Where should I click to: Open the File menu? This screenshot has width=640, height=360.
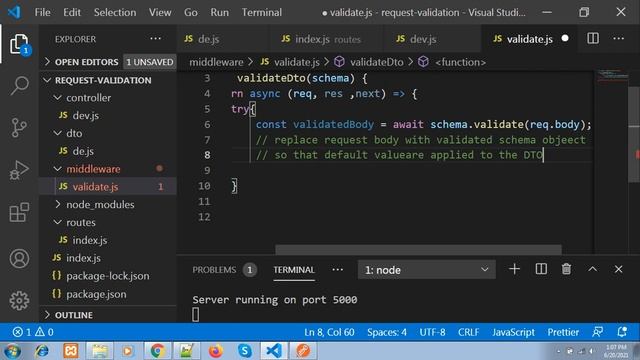click(x=42, y=12)
